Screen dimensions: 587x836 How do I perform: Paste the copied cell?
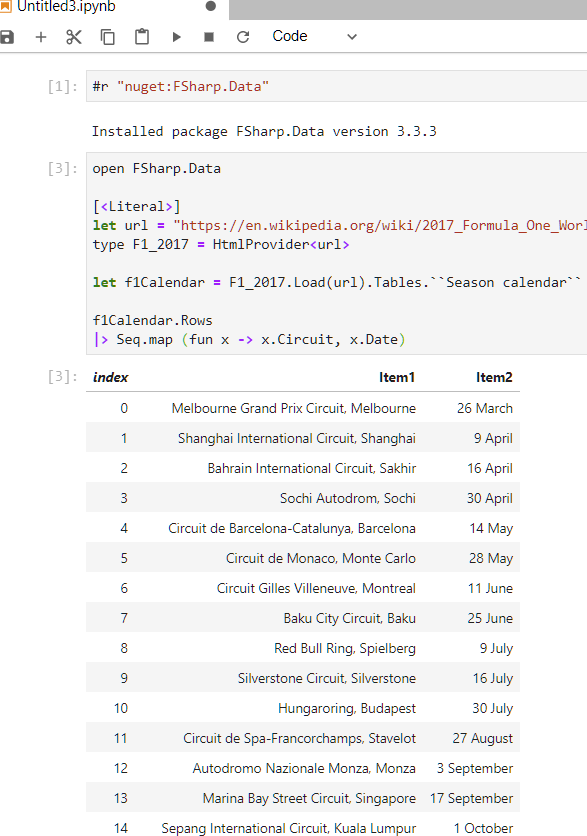[140, 36]
